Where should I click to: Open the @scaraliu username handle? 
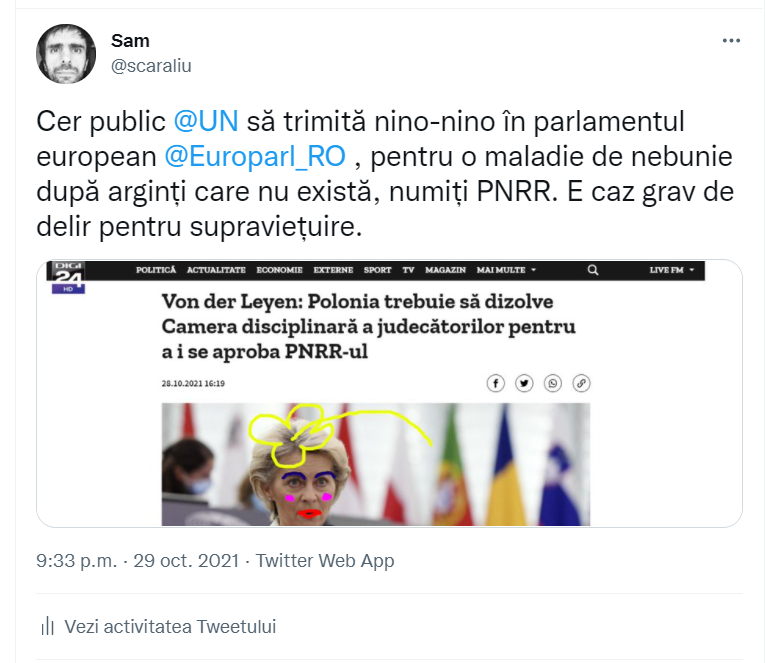(151, 65)
